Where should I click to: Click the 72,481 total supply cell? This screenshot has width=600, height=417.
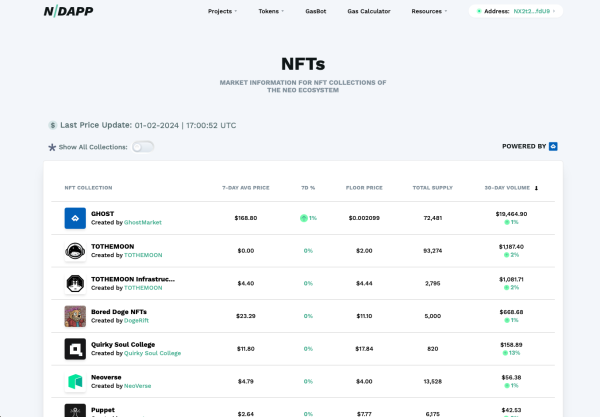tap(432, 218)
